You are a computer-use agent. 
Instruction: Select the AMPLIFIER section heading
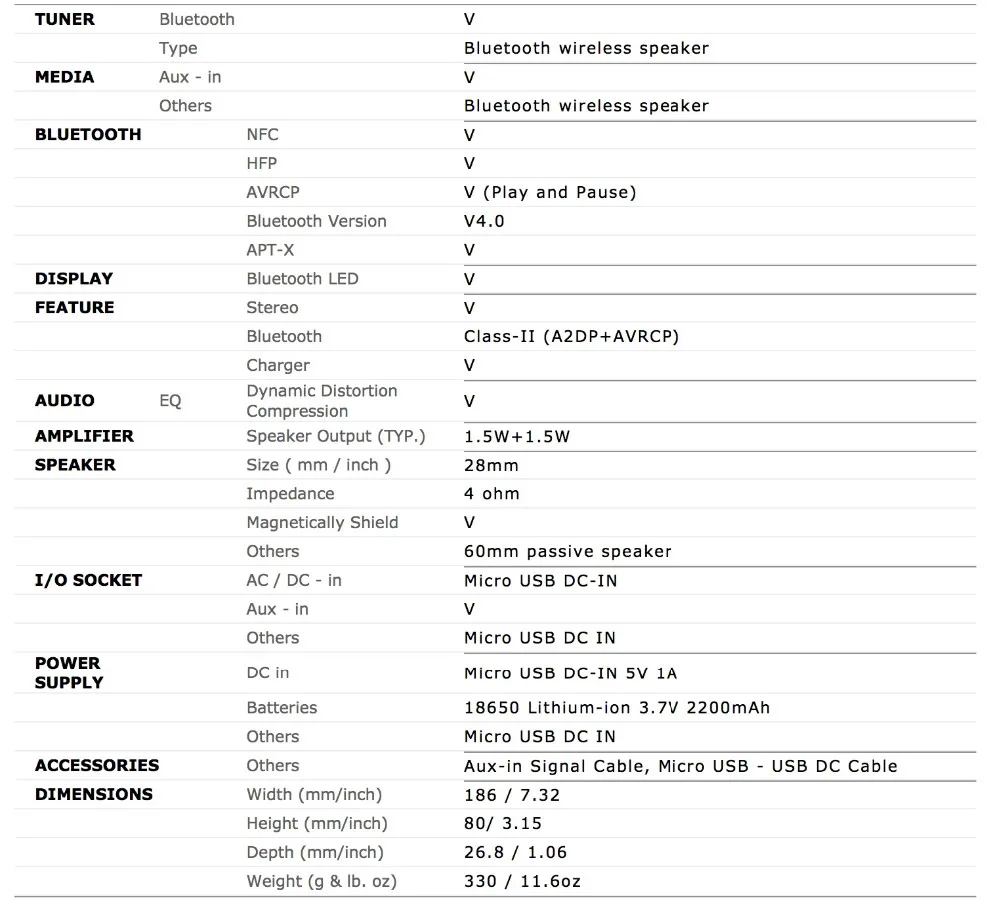coord(84,436)
